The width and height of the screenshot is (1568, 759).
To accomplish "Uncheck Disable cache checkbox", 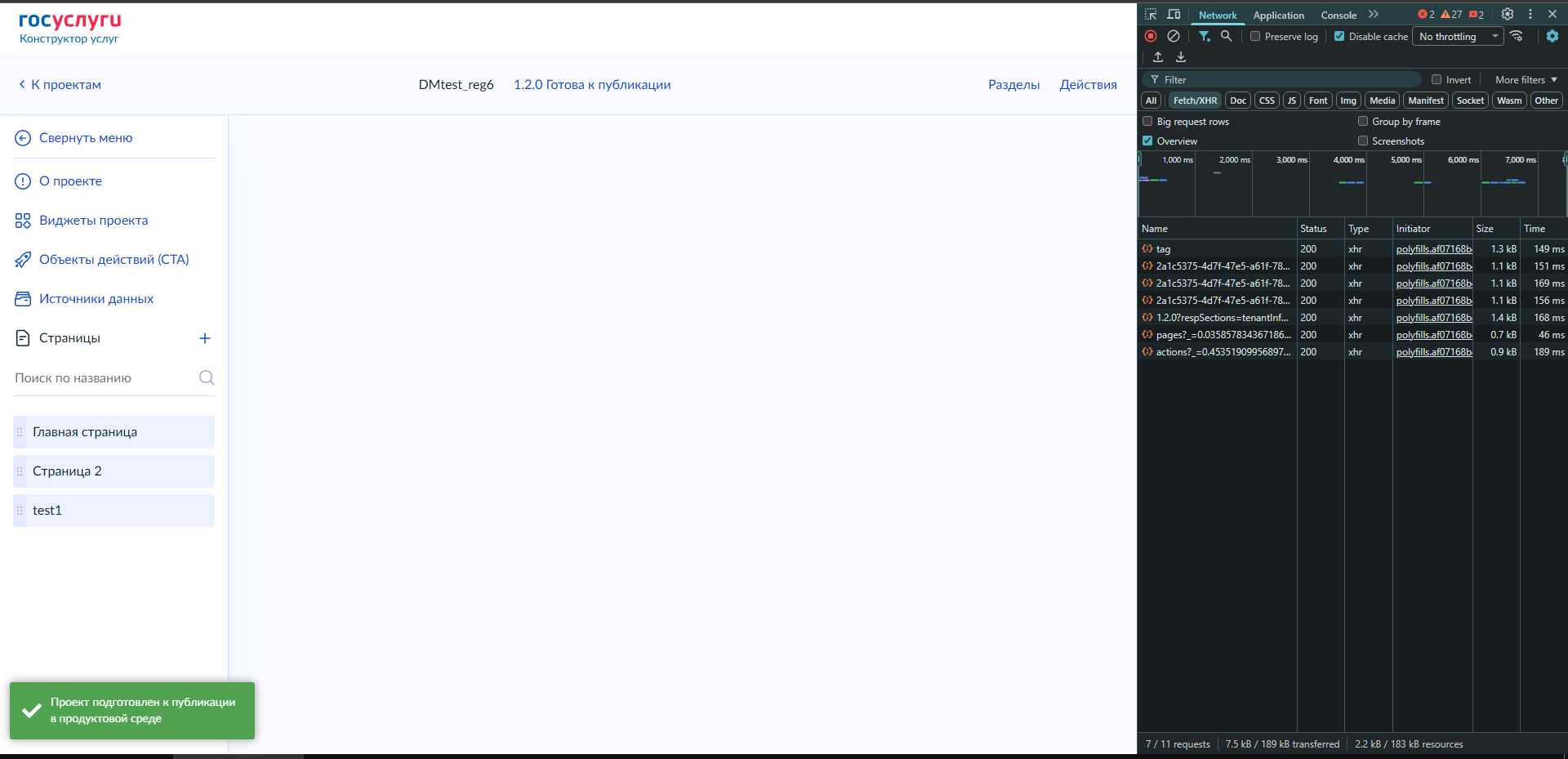I will tap(1339, 36).
